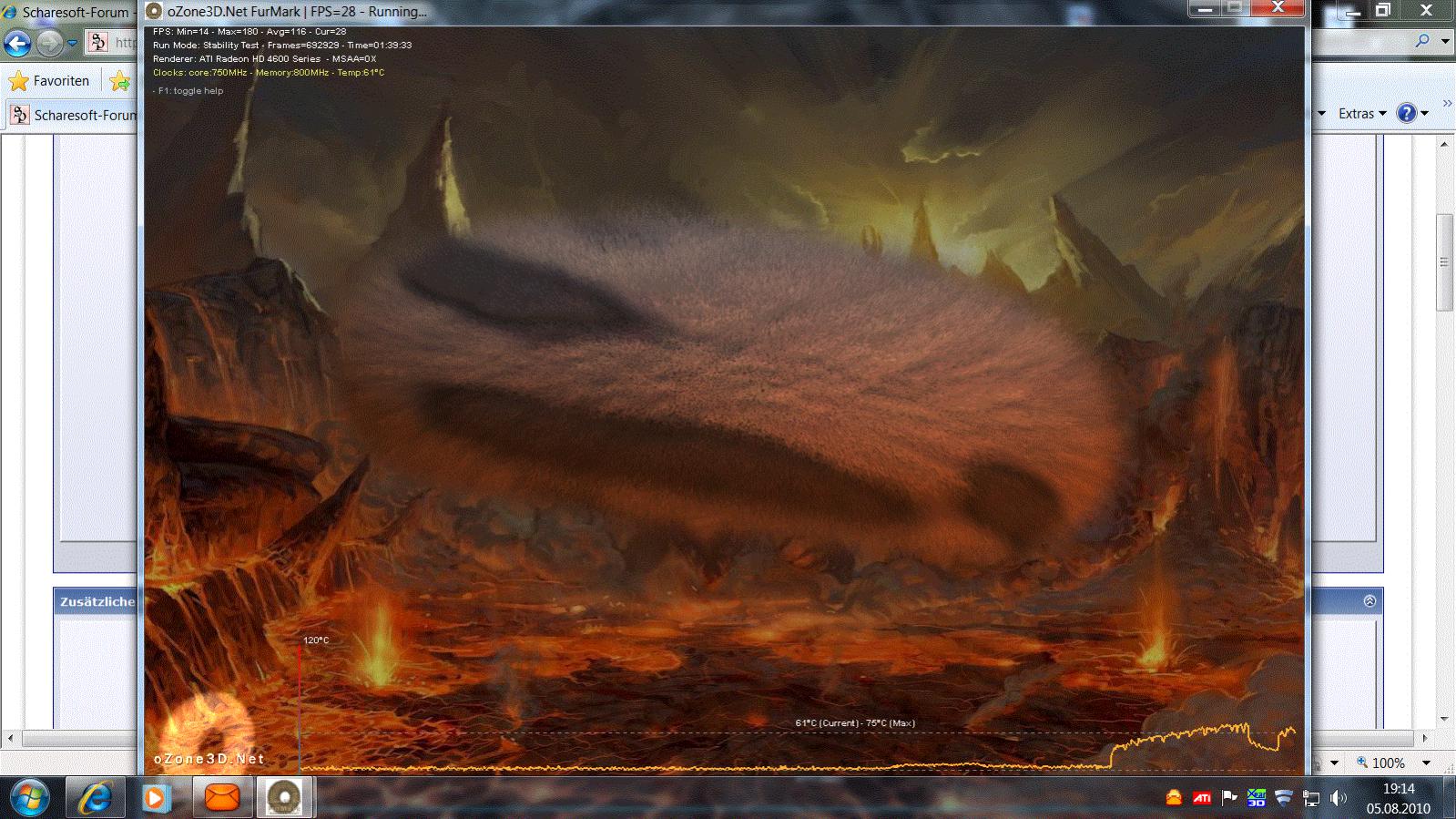Click the ATI tray icon
Viewport: 1456px width, 819px height.
tap(1202, 799)
